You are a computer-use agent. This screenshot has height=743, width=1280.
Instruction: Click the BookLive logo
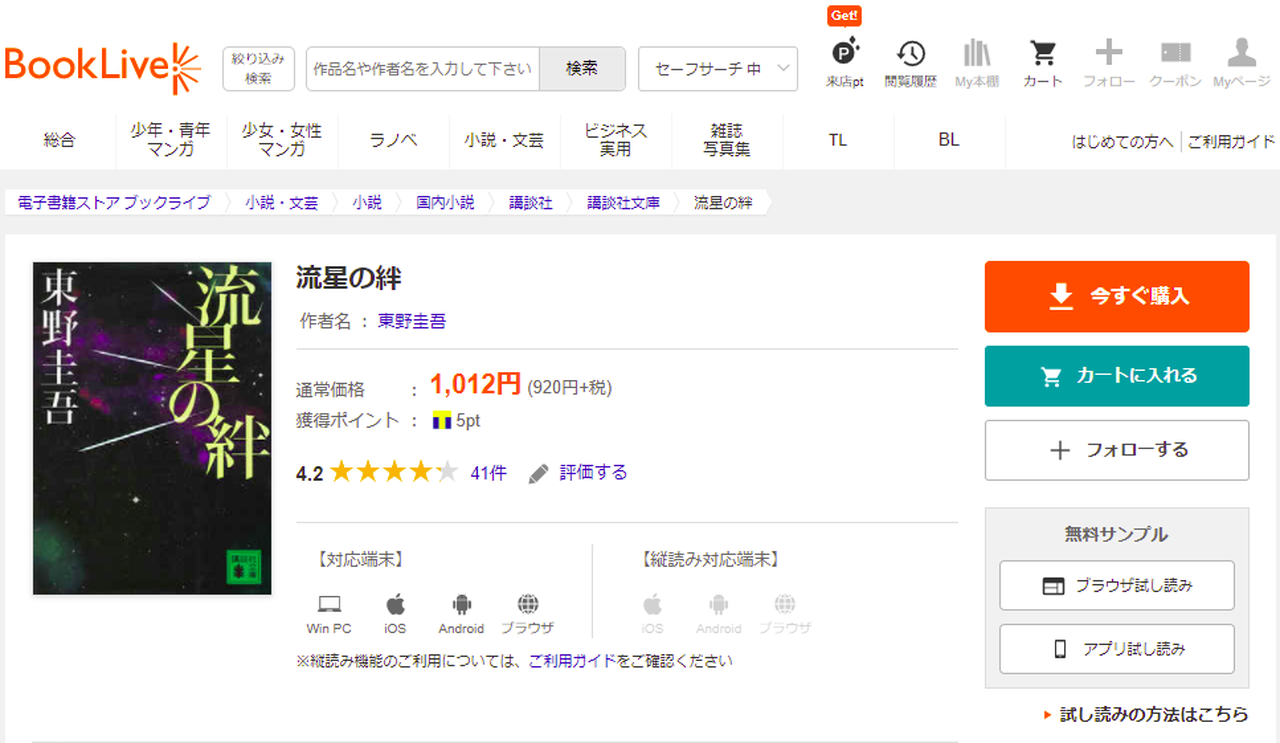click(x=102, y=67)
